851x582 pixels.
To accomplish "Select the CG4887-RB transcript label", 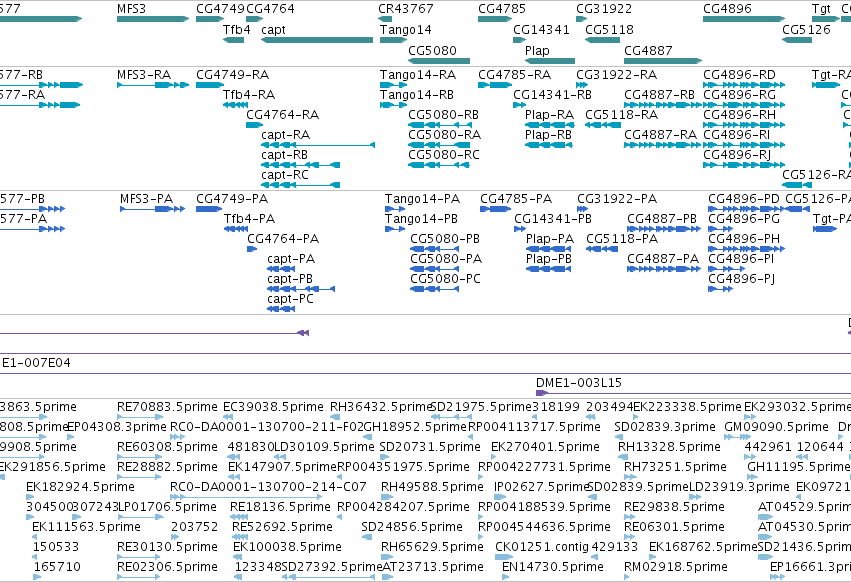I will coord(659,94).
